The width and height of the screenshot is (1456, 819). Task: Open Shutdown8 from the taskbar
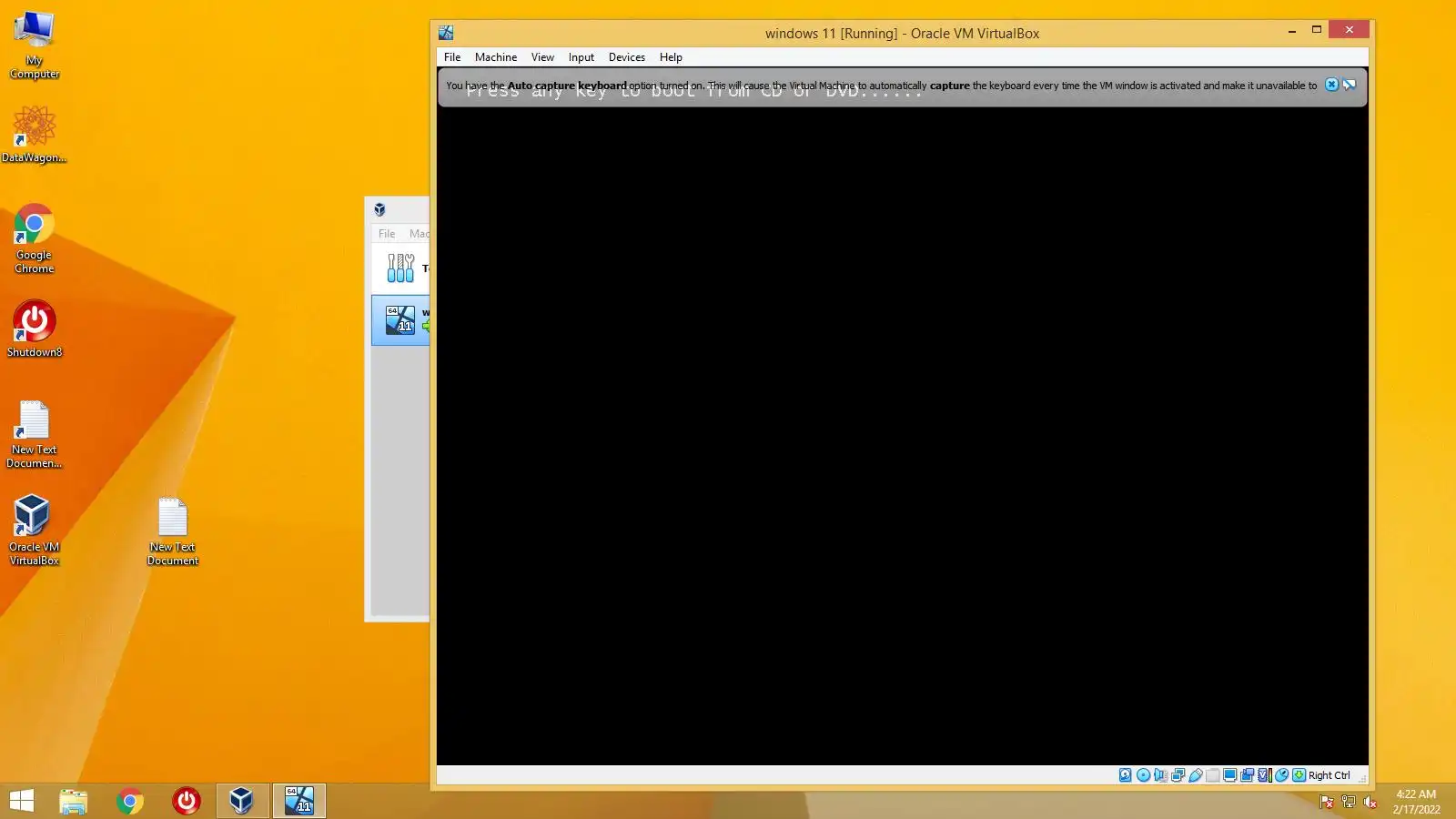coord(186,801)
